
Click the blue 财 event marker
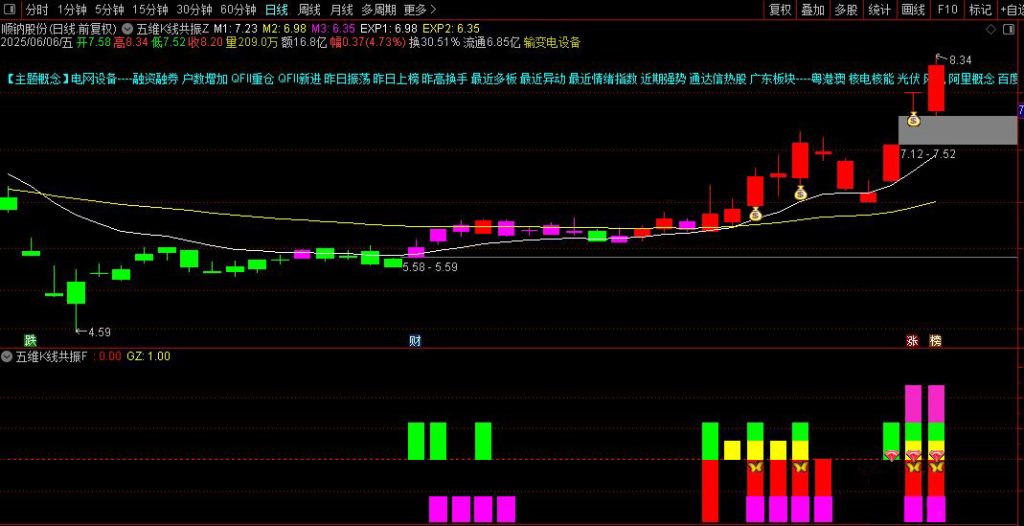pyautogui.click(x=415, y=340)
